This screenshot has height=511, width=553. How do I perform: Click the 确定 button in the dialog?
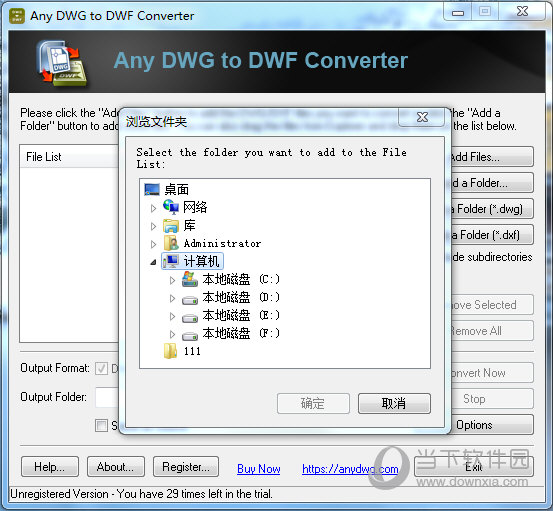[x=313, y=403]
